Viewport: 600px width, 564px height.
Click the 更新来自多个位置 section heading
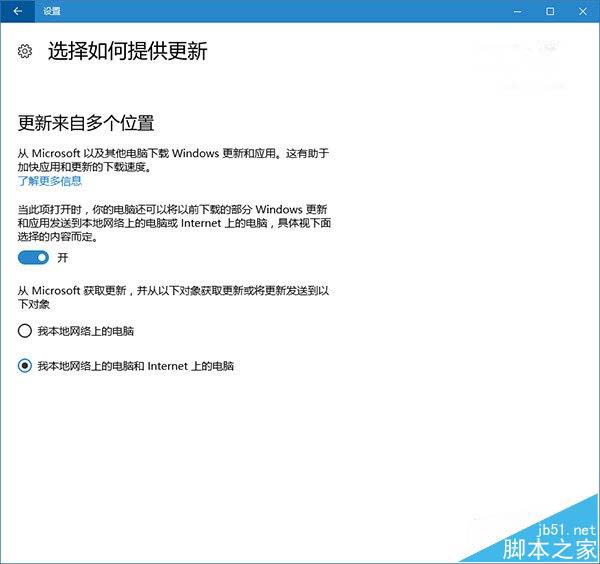point(86,123)
